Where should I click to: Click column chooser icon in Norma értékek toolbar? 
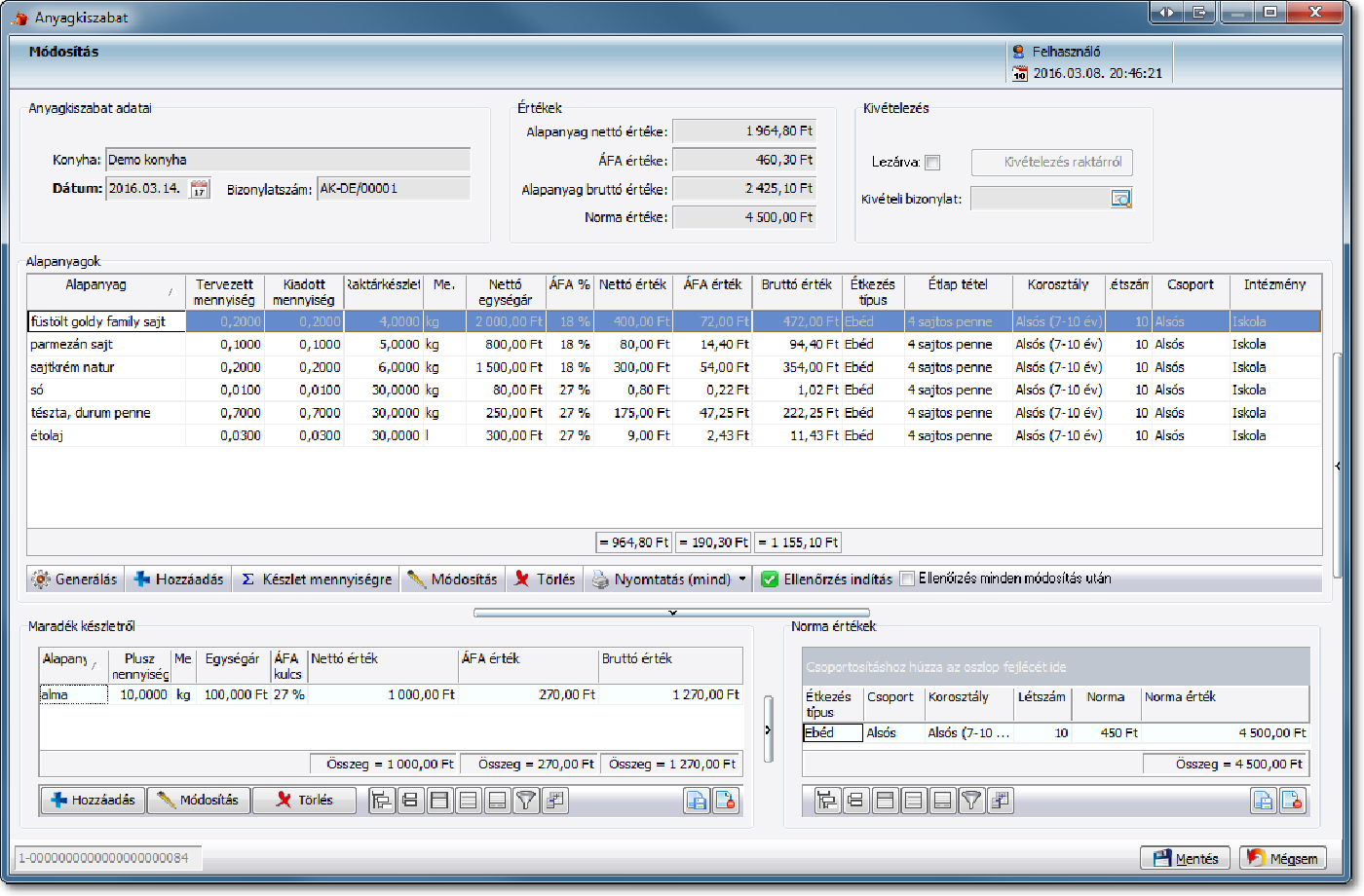[x=1000, y=801]
